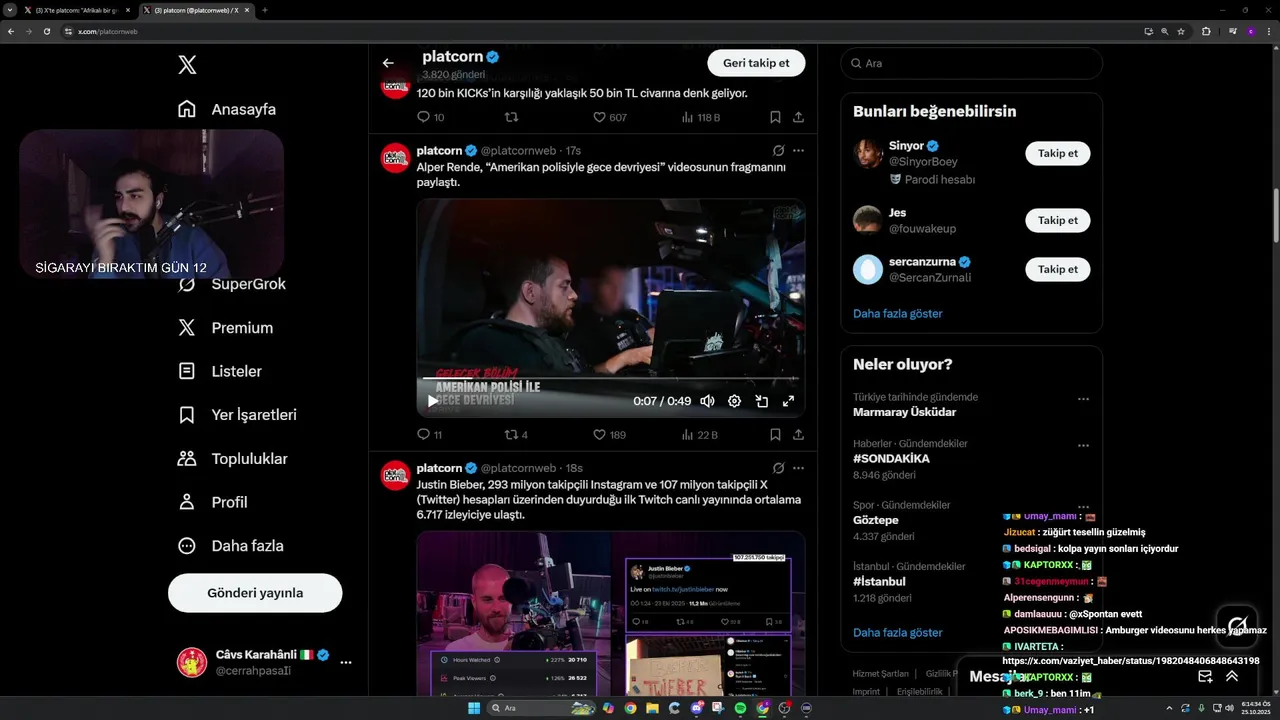Show more under Bunları beğenebilirsin
1280x720 pixels.
[898, 313]
